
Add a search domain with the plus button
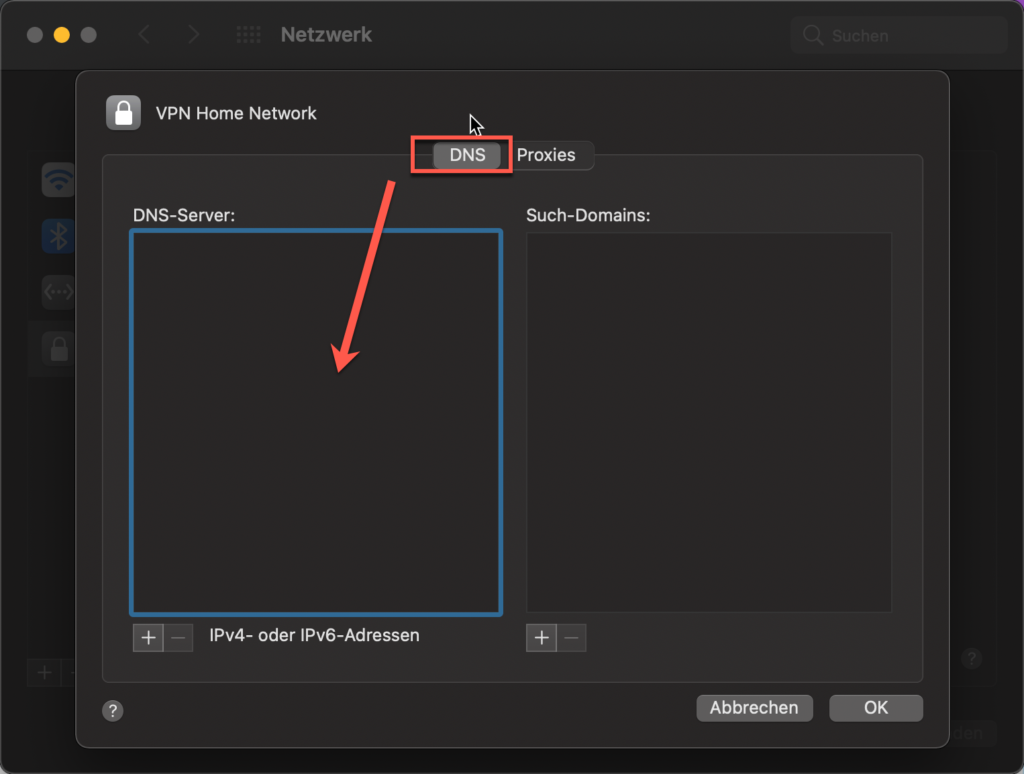coord(540,637)
